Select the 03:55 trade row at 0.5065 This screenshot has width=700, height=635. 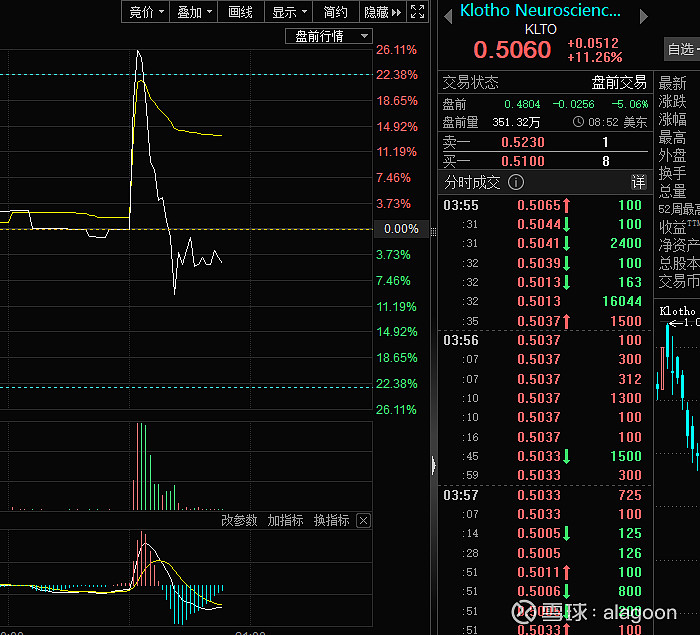545,205
